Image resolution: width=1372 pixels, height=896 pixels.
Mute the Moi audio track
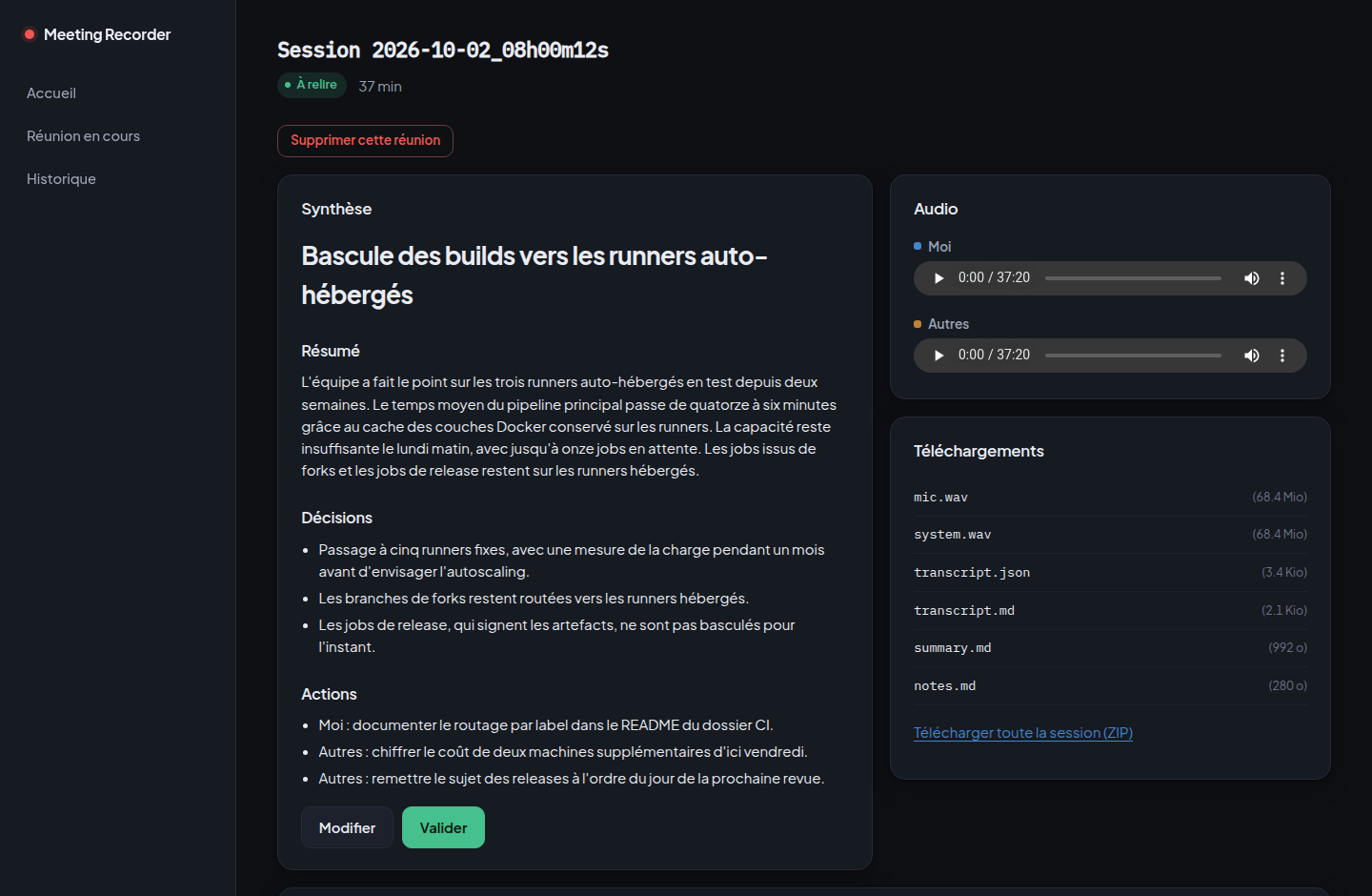coord(1252,278)
